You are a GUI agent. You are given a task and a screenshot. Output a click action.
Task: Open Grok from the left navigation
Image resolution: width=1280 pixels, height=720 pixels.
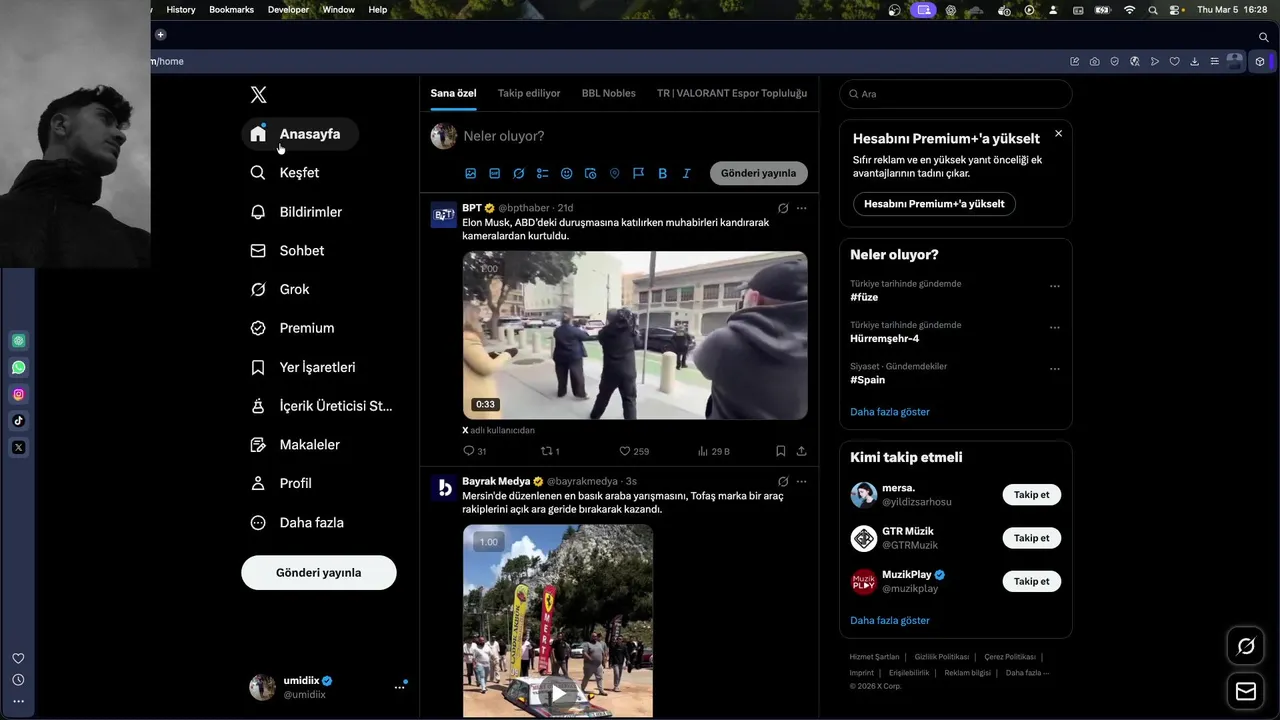tap(280, 289)
